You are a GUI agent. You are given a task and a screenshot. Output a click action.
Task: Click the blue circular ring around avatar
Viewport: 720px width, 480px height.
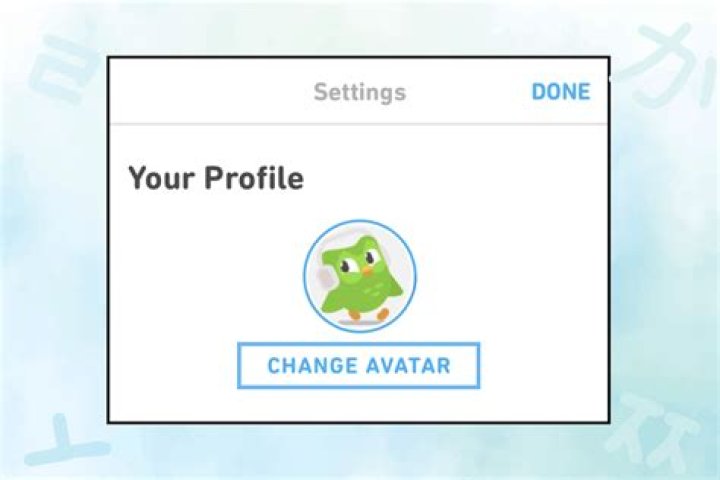[360, 221]
